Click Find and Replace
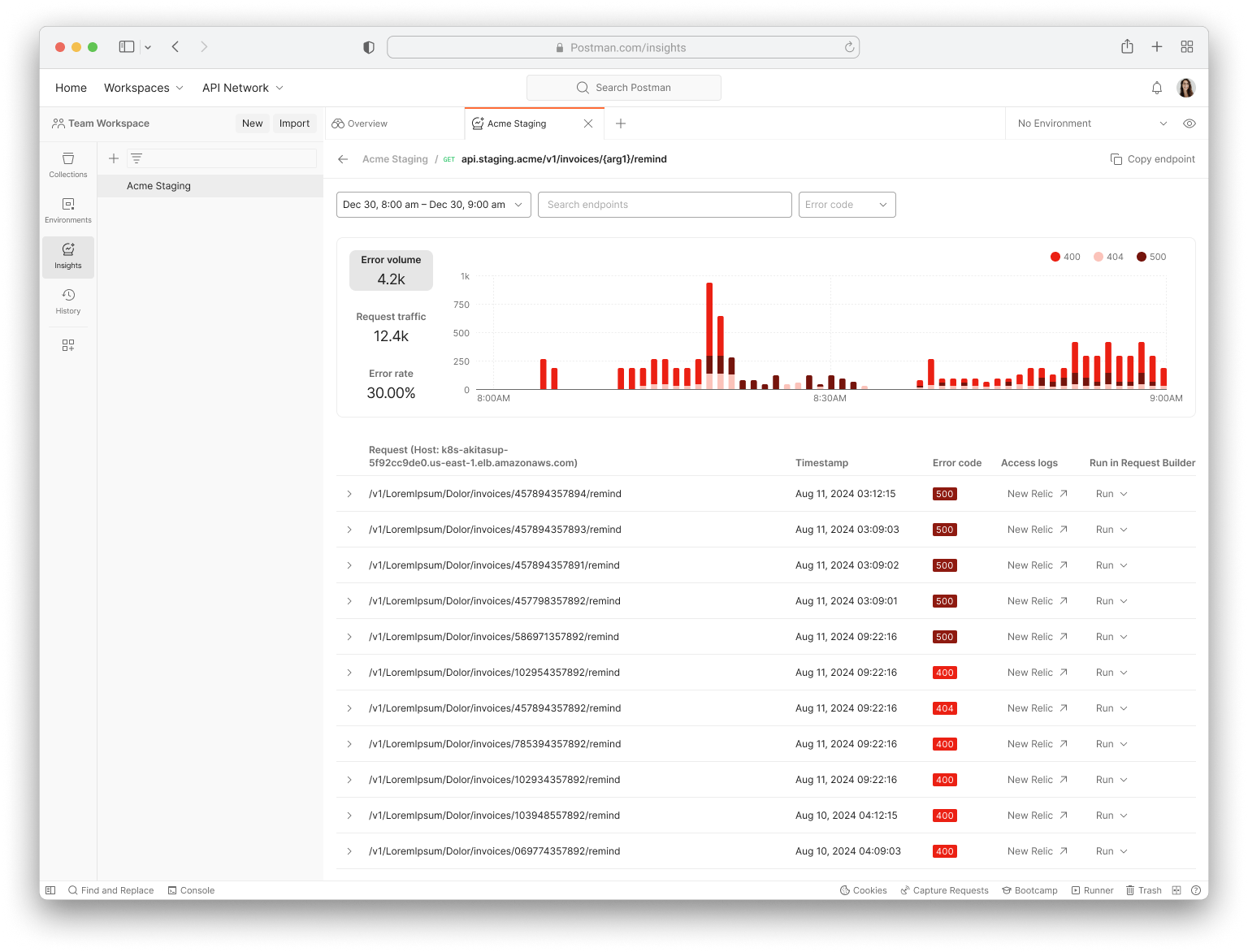1248x952 pixels. tap(110, 890)
